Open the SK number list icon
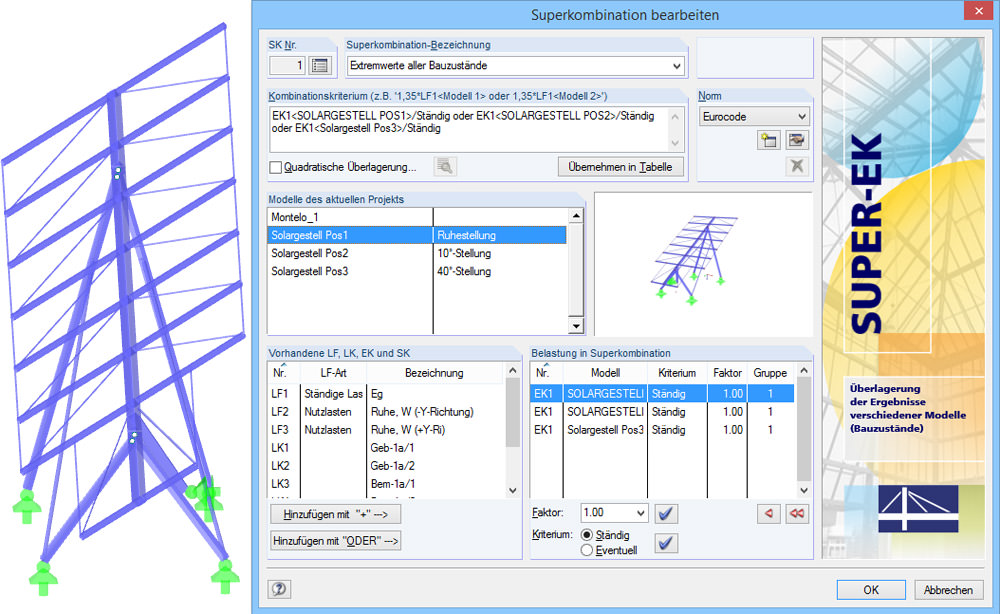Screen dimensions: 1000x614 coord(320,66)
